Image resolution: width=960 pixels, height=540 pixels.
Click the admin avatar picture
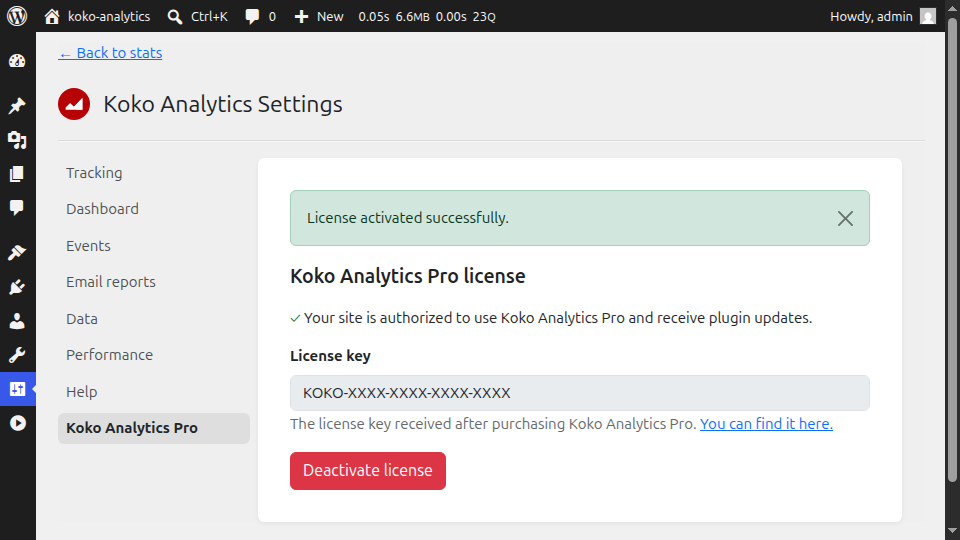928,17
